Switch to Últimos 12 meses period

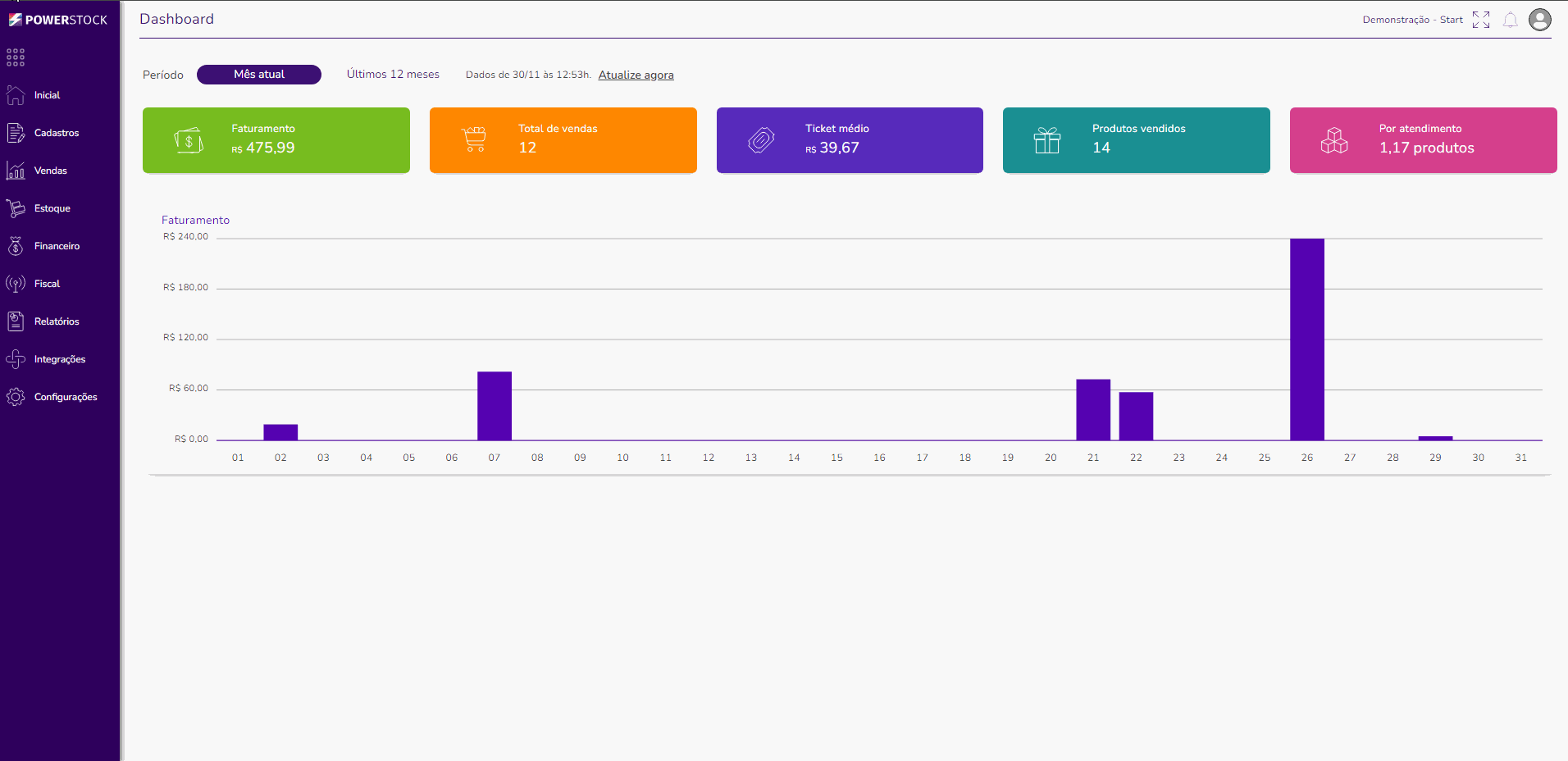pyautogui.click(x=393, y=75)
